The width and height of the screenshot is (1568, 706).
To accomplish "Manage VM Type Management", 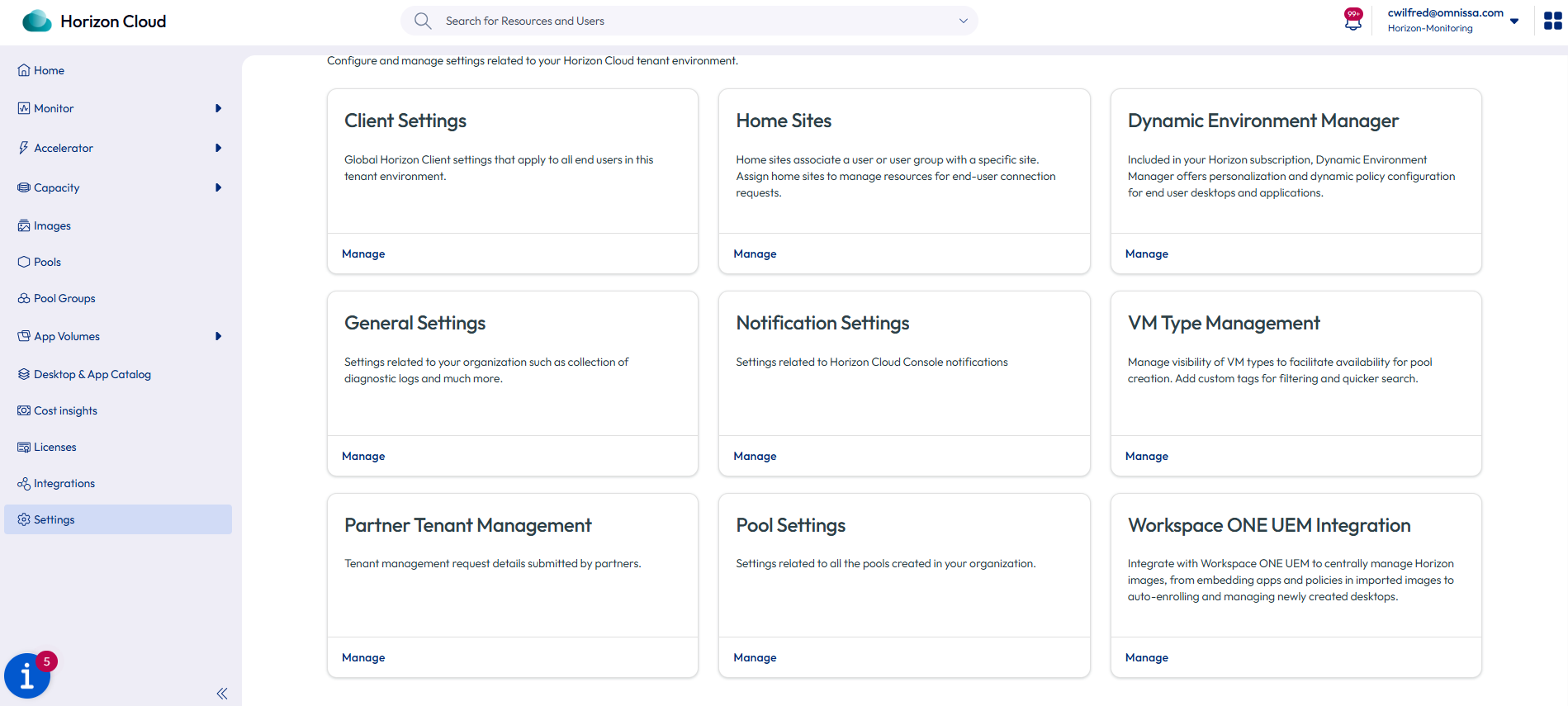I will tap(1147, 456).
